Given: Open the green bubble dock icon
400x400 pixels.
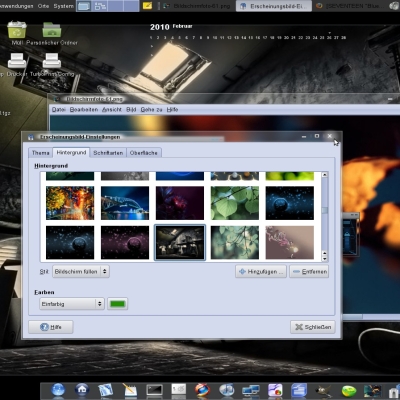Looking at the screenshot, I should [x=349, y=390].
